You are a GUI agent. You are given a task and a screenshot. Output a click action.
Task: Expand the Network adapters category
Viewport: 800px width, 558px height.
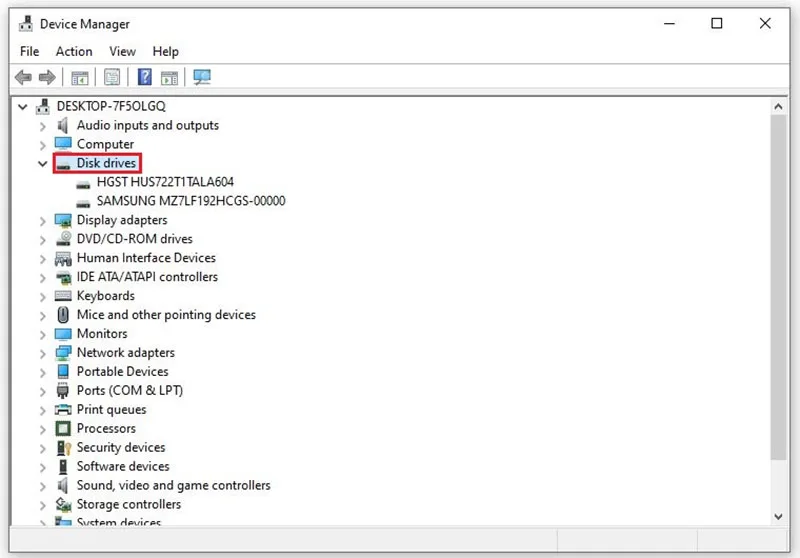click(43, 353)
